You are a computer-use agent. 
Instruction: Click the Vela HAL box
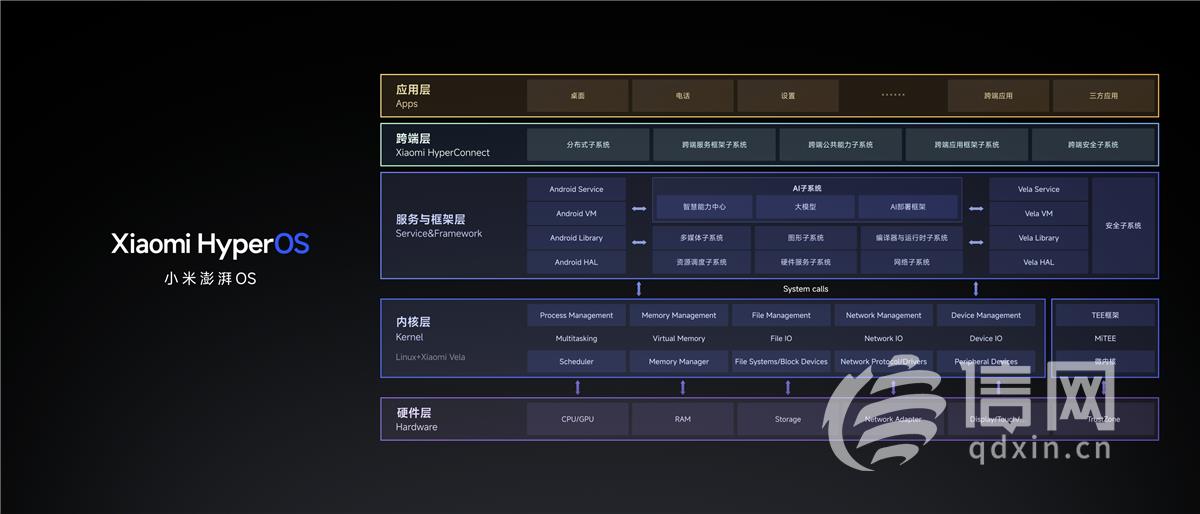tap(1039, 262)
